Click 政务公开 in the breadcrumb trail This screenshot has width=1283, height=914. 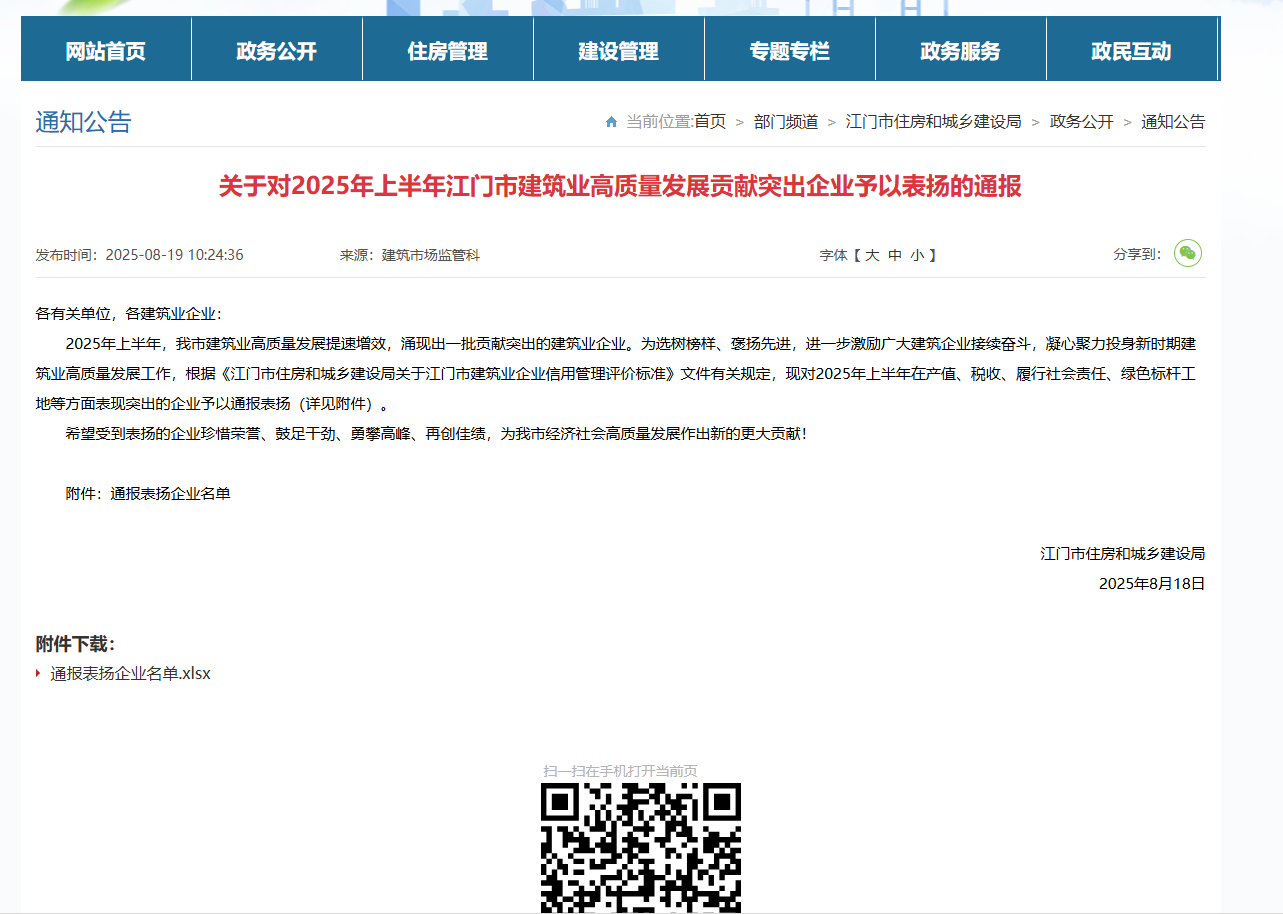pyautogui.click(x=1081, y=122)
